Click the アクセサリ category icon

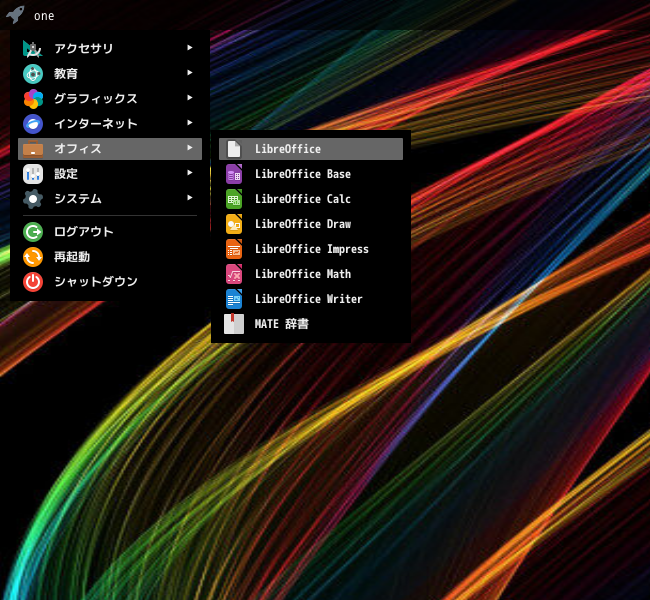pos(33,49)
